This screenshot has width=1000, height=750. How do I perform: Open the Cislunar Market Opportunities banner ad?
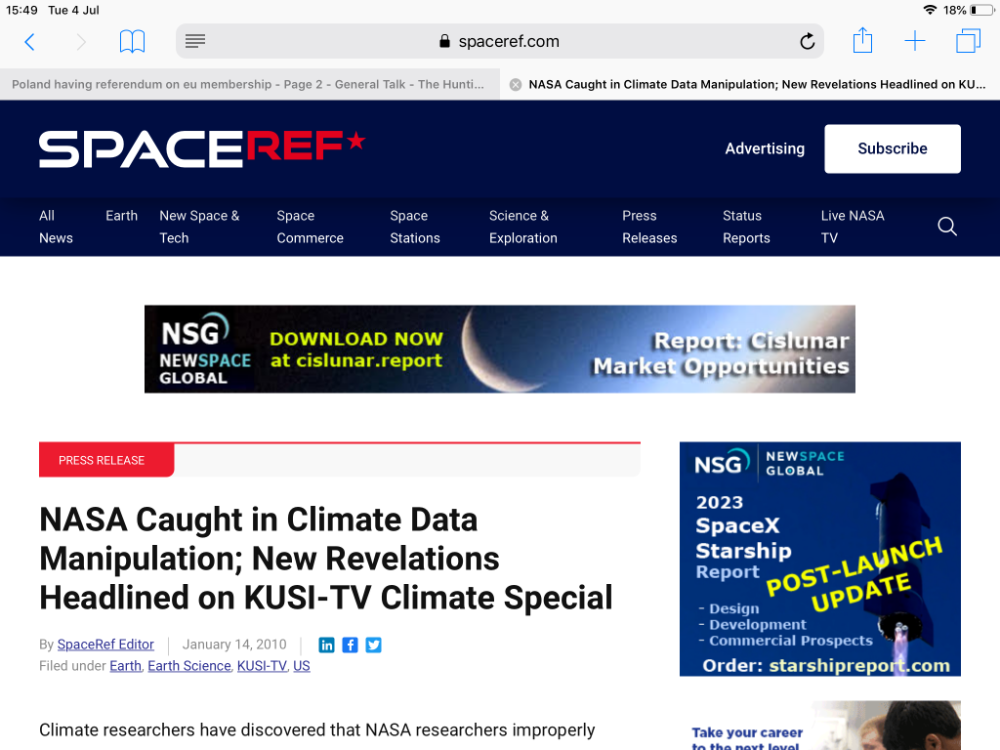(500, 349)
